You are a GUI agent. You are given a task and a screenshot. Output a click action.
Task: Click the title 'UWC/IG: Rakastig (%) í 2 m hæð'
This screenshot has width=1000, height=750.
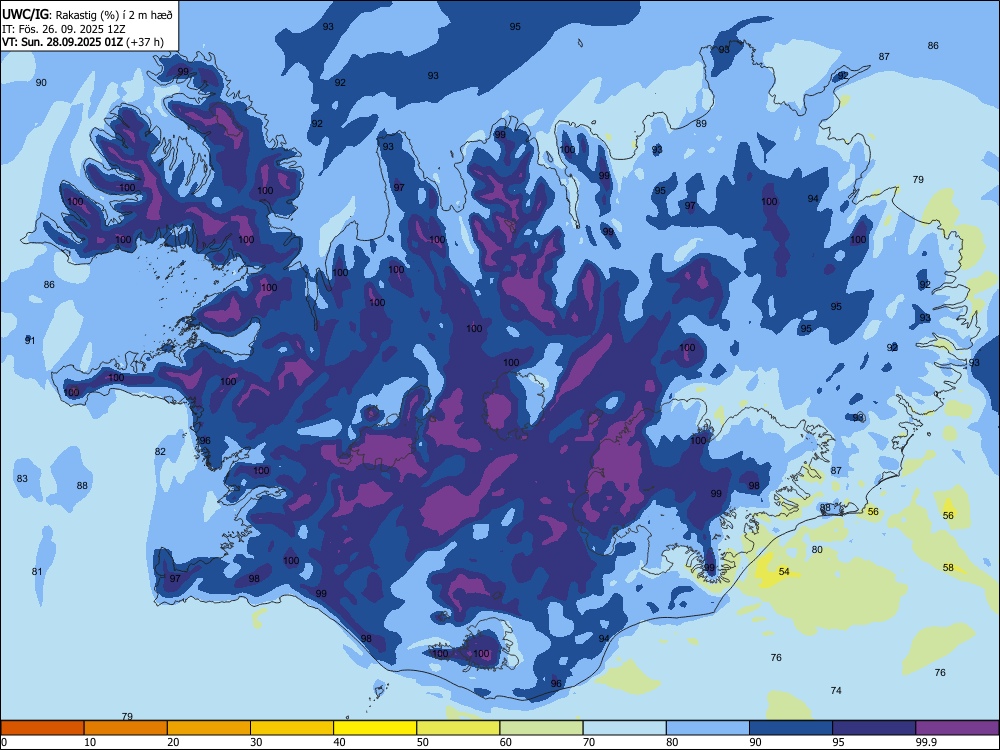[87, 14]
